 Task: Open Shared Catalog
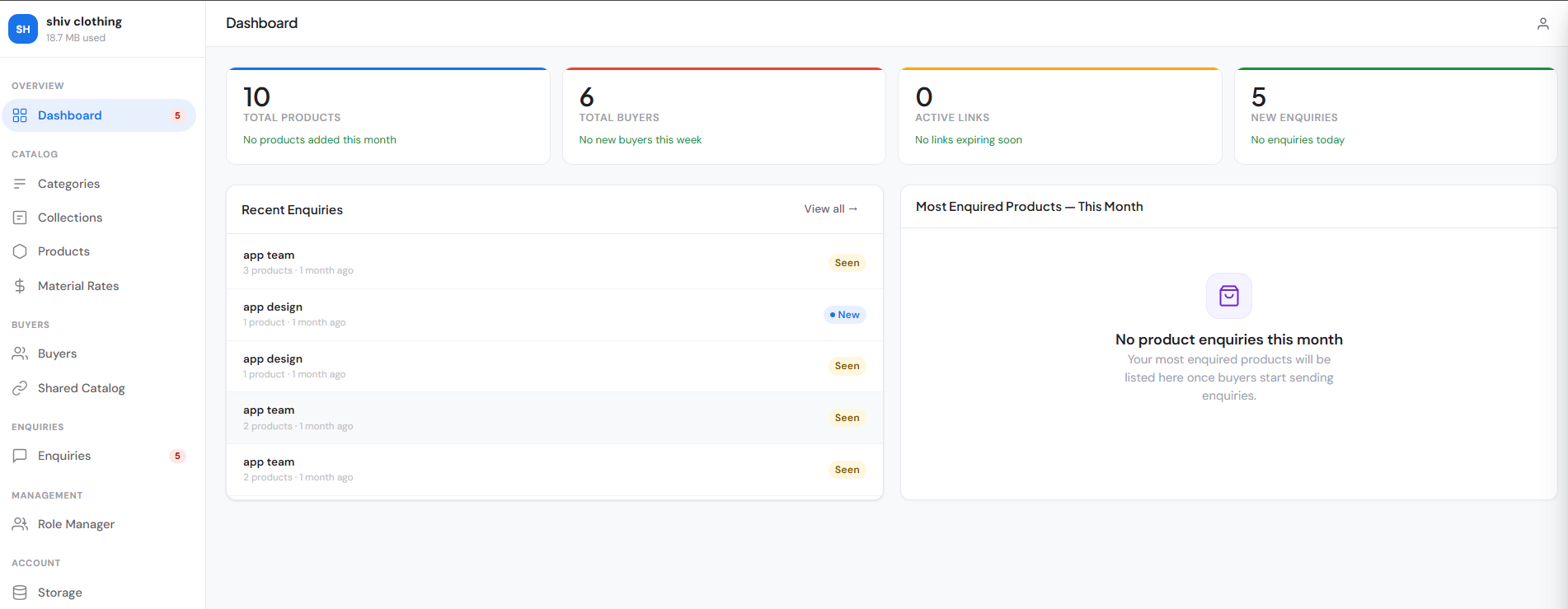[99, 388]
